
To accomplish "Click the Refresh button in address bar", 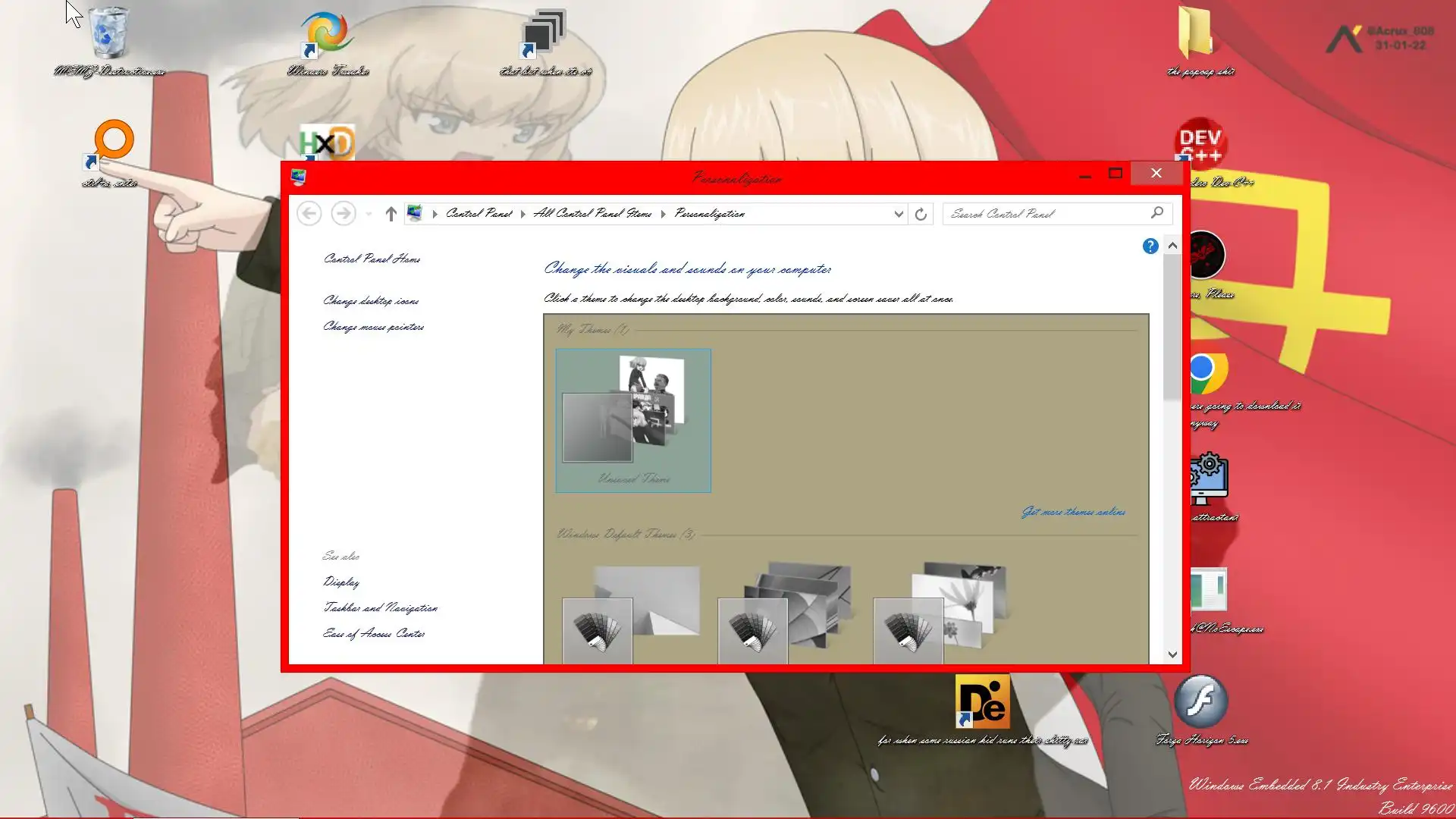I will (x=921, y=215).
